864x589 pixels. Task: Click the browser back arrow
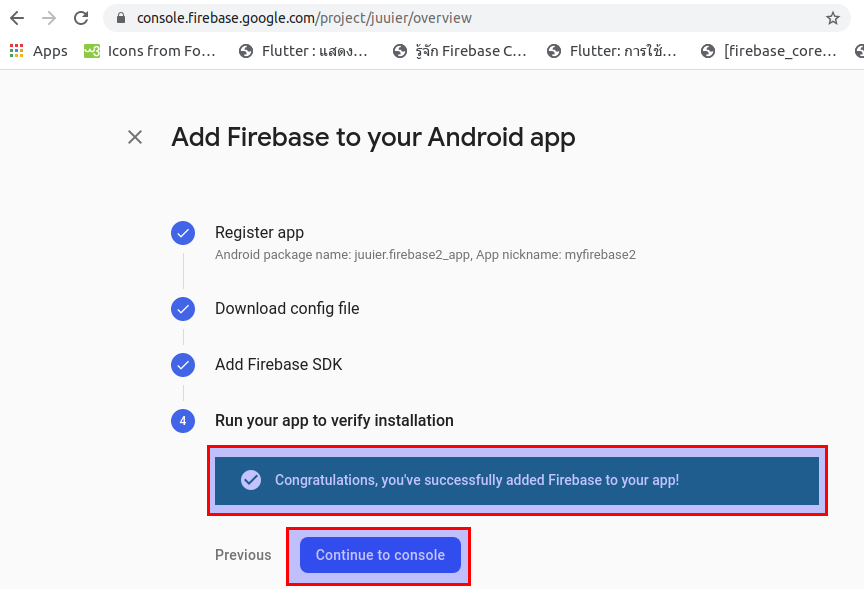[x=16, y=17]
